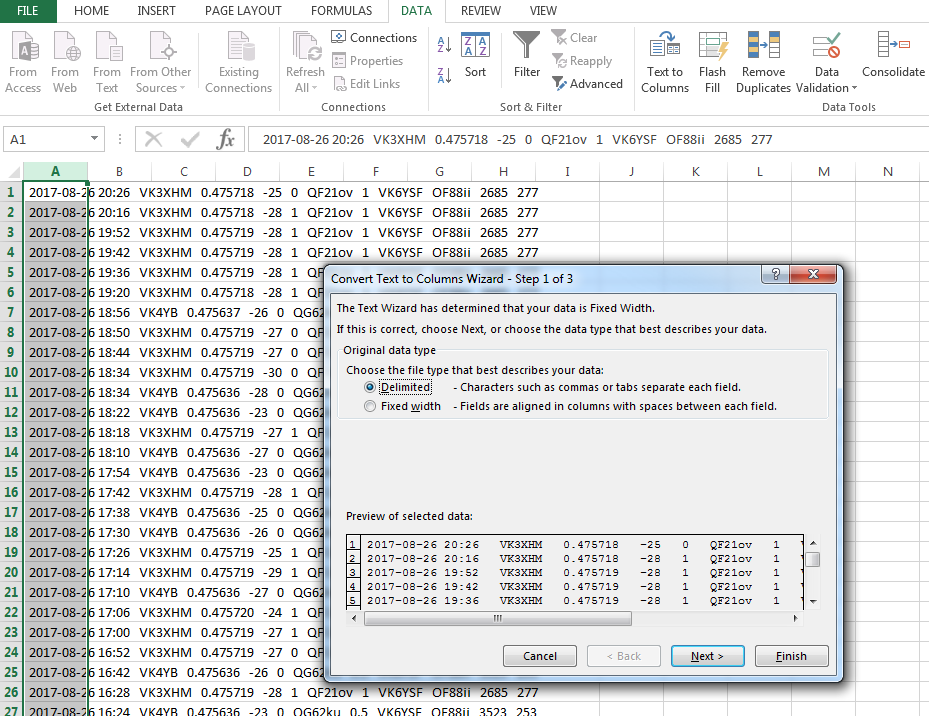Click the Flash Fill icon
929x716 pixels.
click(712, 47)
